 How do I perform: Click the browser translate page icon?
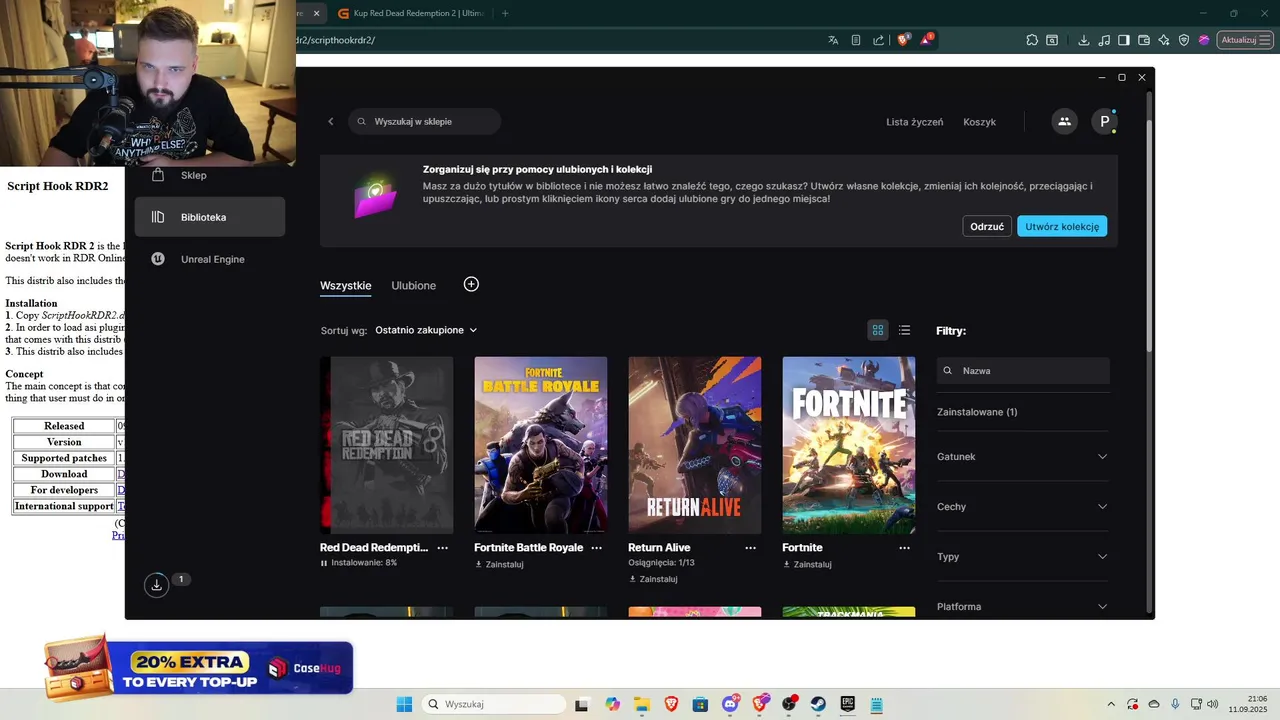[x=833, y=40]
